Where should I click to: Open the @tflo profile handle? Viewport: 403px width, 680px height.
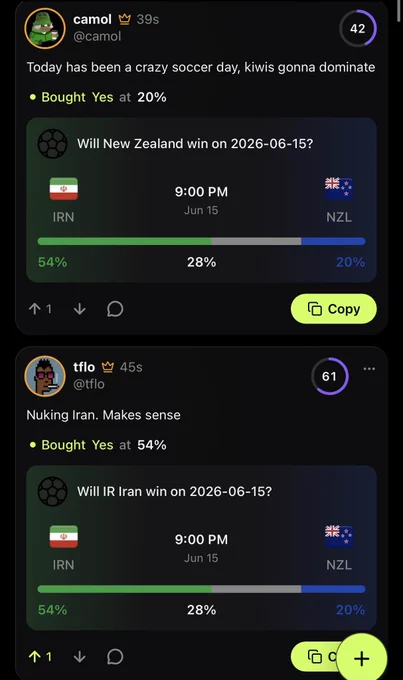(89, 384)
